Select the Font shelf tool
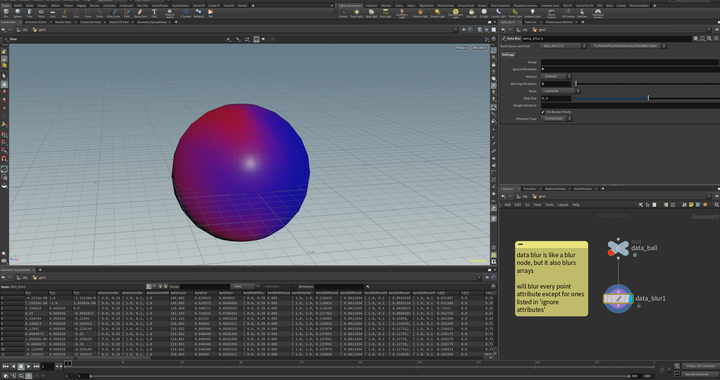 click(x=154, y=13)
